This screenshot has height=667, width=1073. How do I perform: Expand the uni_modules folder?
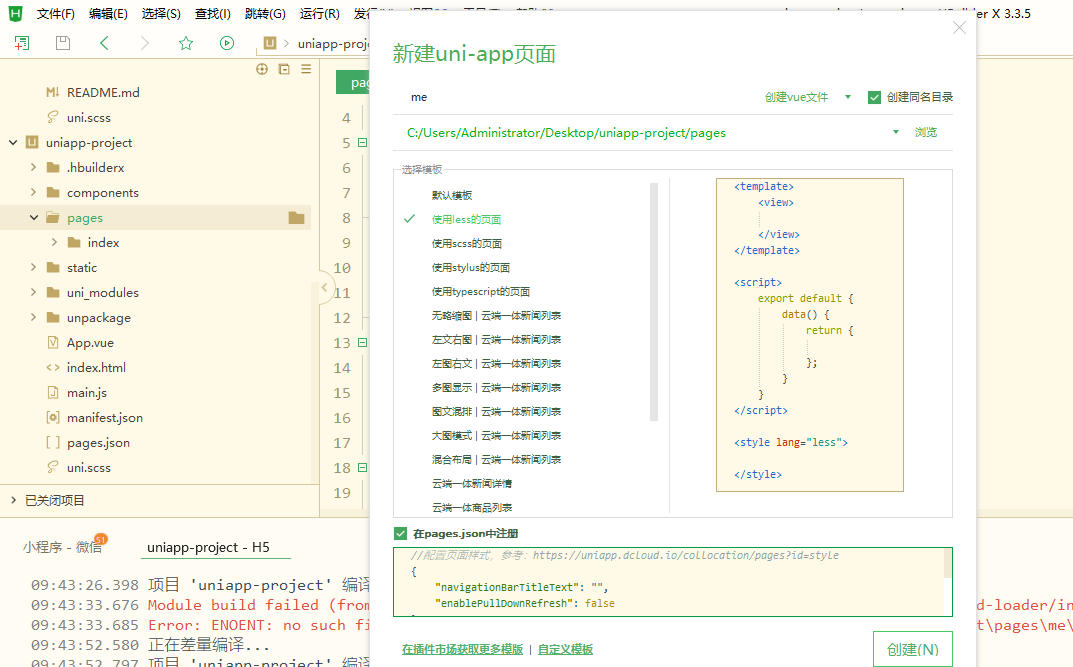(x=33, y=292)
